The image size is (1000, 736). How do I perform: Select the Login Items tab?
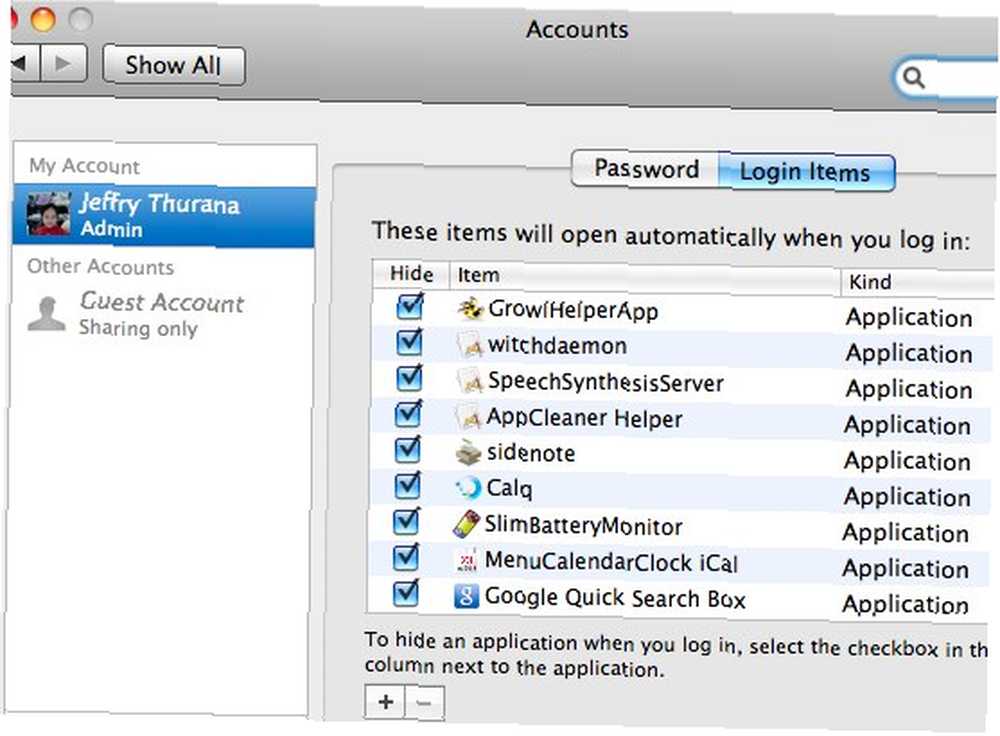coord(806,172)
